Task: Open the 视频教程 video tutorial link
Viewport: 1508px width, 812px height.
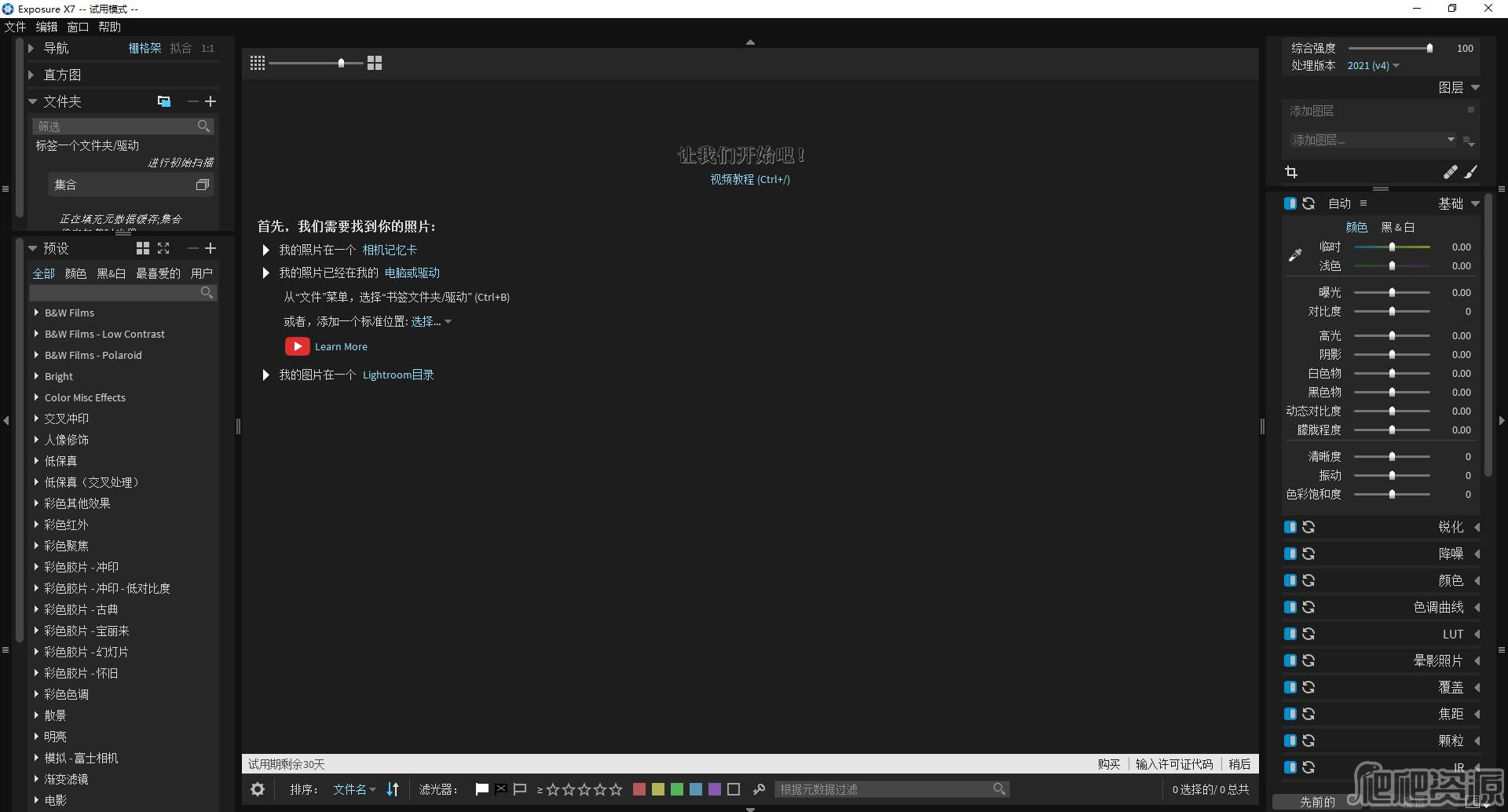Action: point(750,179)
